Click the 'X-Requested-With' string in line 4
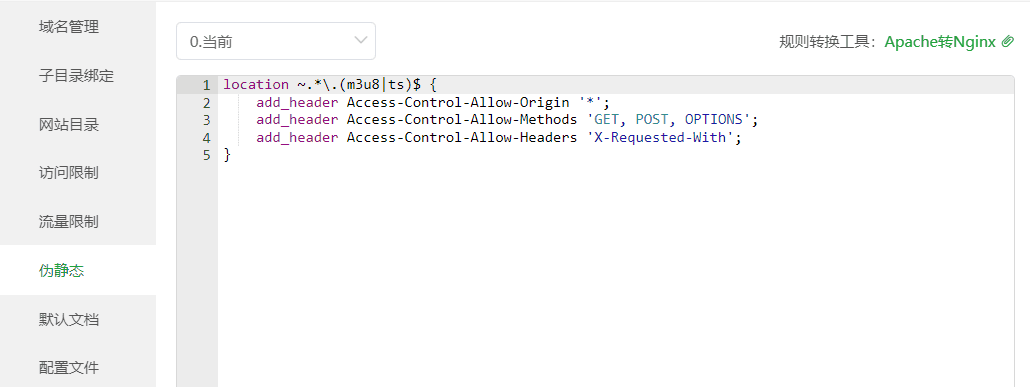Screen dimensions: 1030x387 [x=661, y=138]
